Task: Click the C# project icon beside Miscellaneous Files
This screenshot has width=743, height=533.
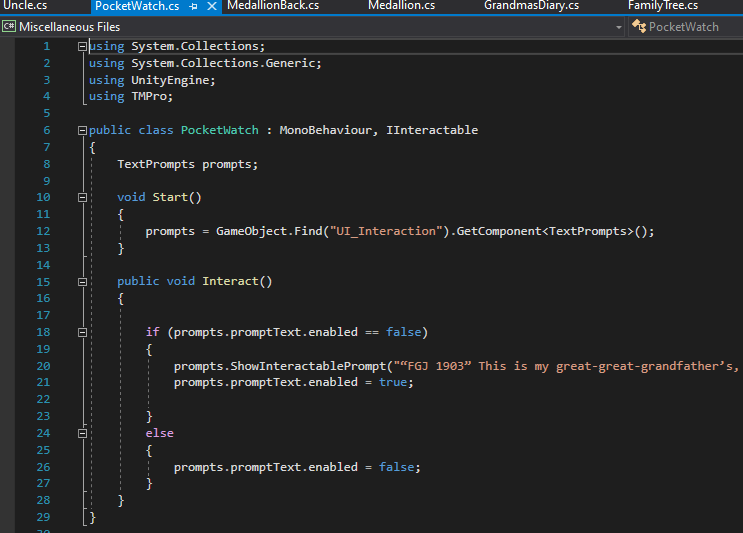Action: pos(9,27)
